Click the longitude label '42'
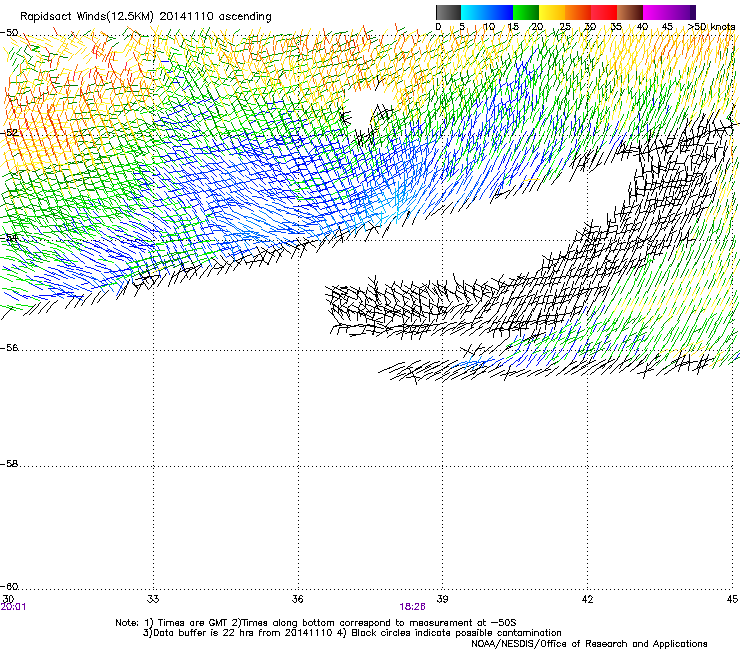The image size is (740, 650). pyautogui.click(x=587, y=599)
